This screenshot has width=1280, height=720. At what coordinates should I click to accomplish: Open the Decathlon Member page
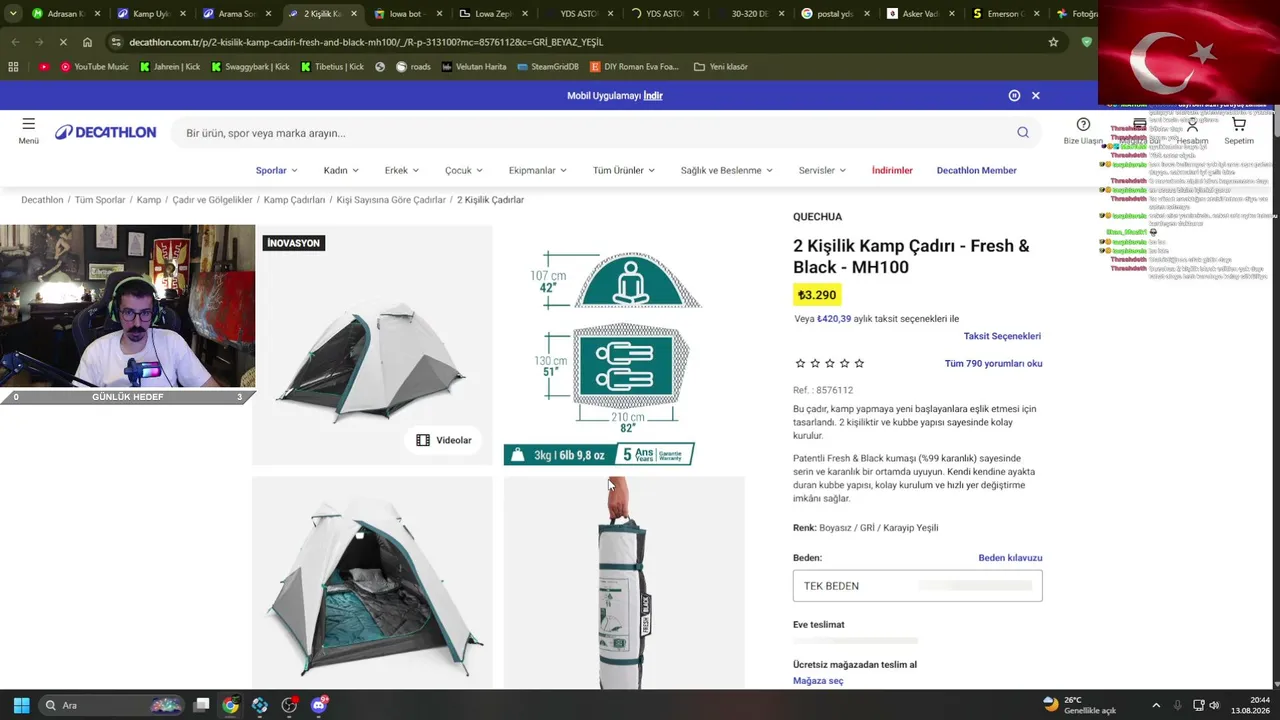pos(976,170)
